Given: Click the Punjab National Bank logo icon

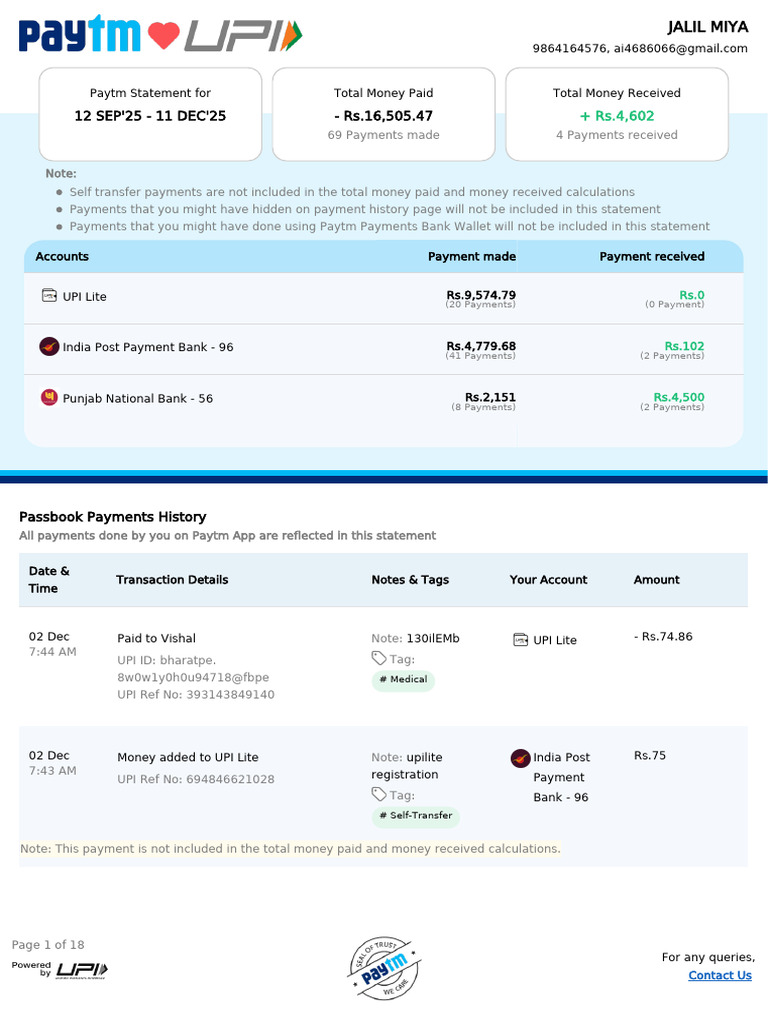Looking at the screenshot, I should pyautogui.click(x=49, y=397).
